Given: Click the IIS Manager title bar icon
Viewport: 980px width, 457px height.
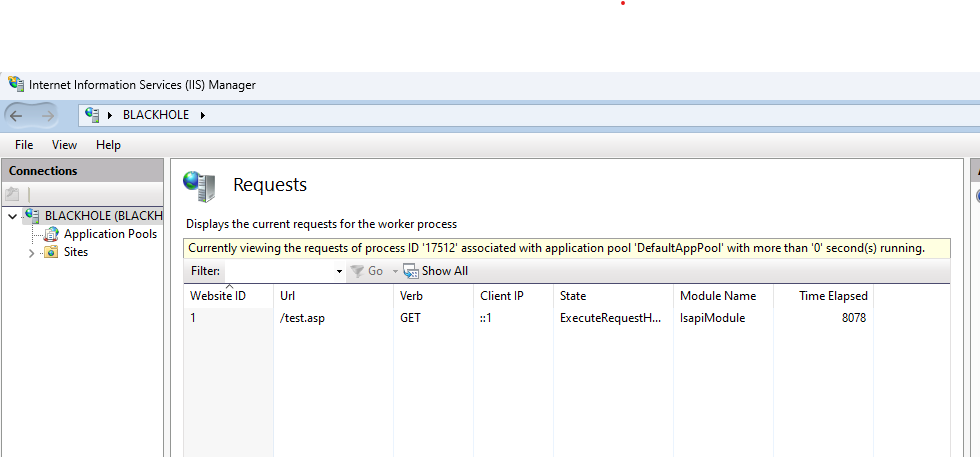Looking at the screenshot, I should (x=16, y=84).
